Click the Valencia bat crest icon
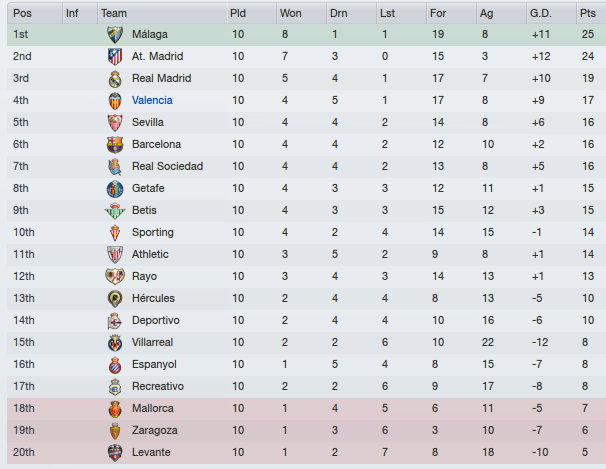Screen dimensions: 606x469 (115, 100)
